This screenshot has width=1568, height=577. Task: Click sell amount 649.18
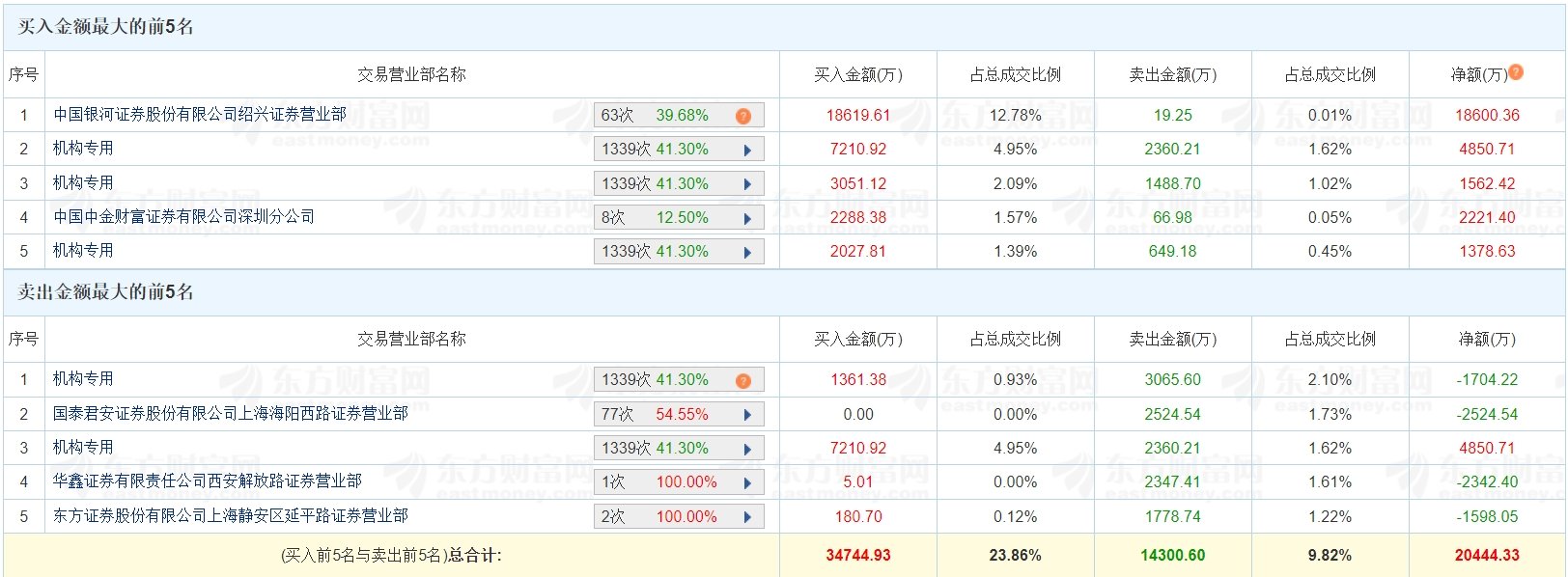pyautogui.click(x=1173, y=251)
